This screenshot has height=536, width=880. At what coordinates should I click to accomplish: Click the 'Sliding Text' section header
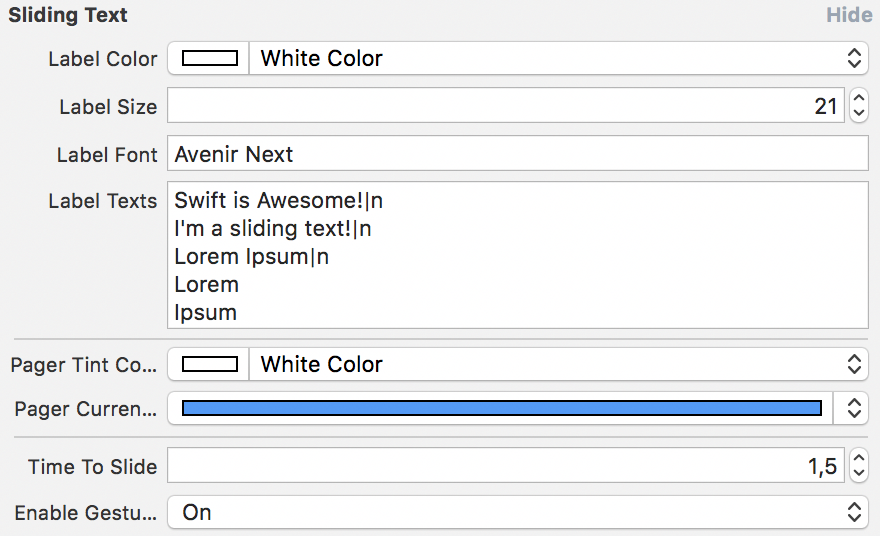68,16
